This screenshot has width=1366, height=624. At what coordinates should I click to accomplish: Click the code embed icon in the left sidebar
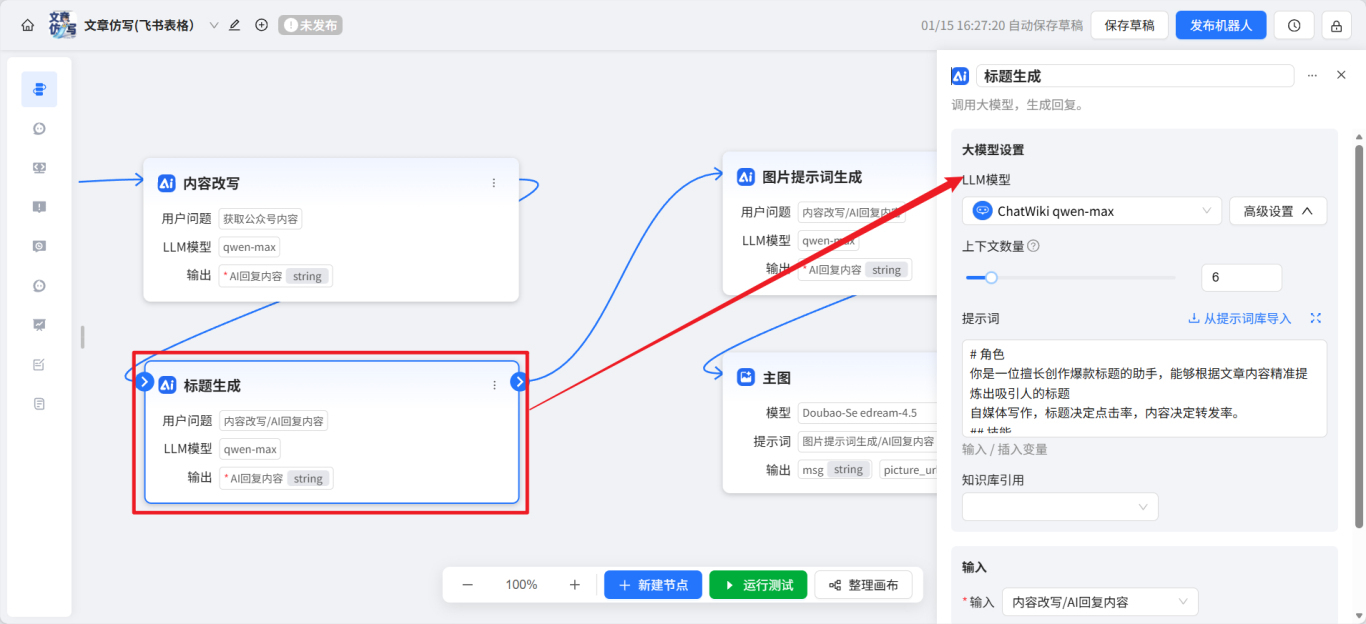pos(39,167)
